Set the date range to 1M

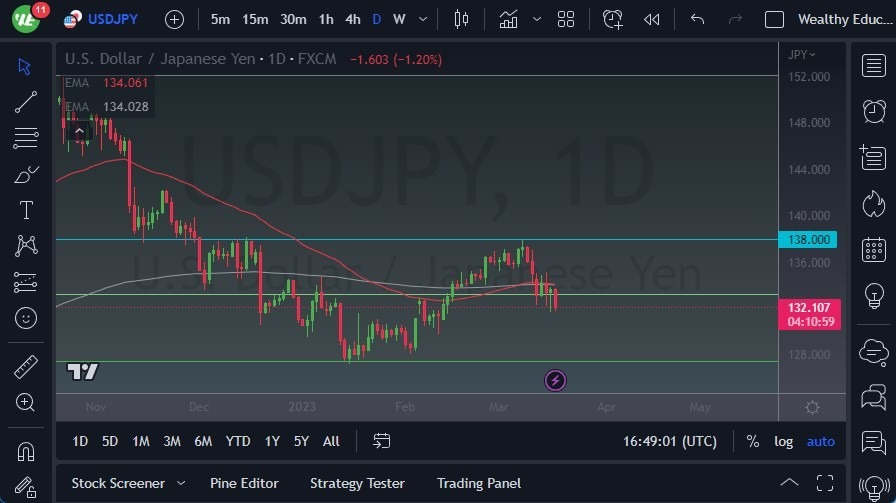141,441
